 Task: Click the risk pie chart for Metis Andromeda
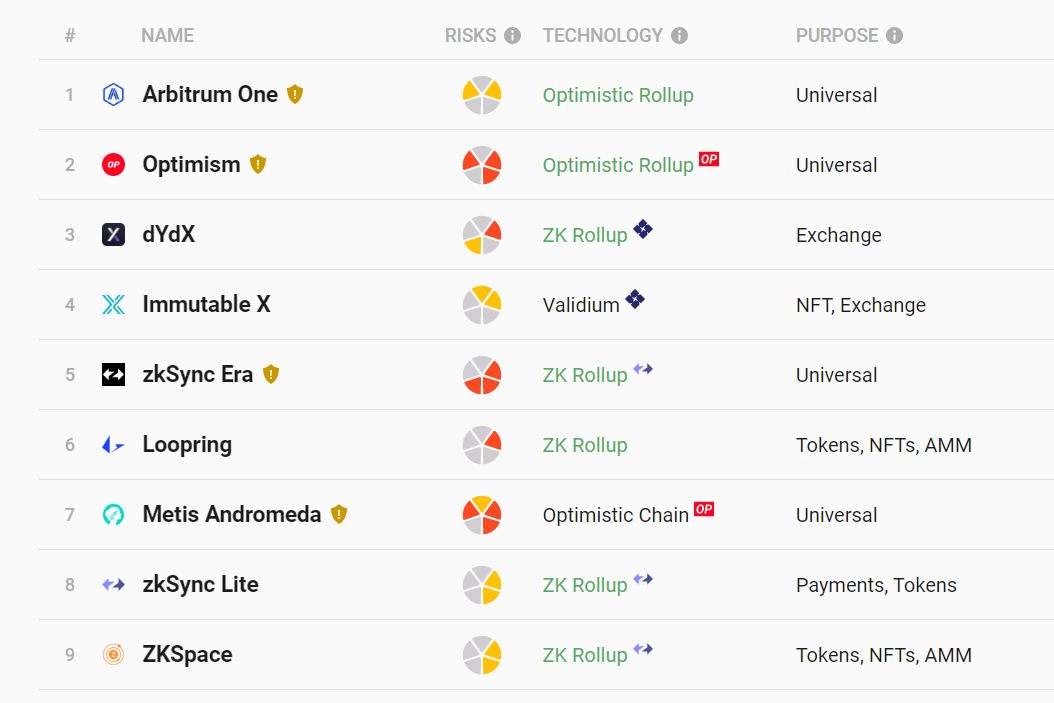[482, 515]
